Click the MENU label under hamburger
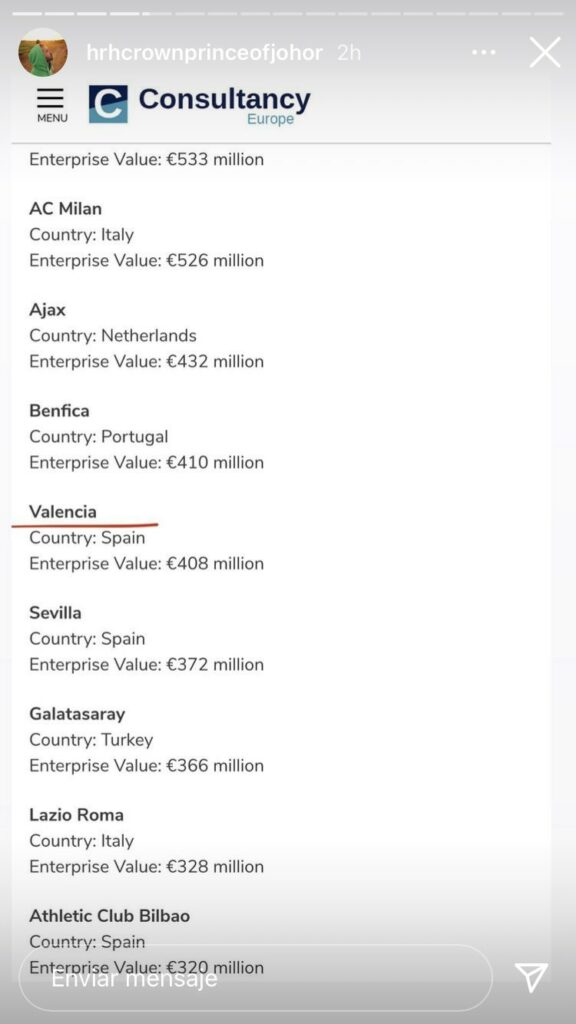Image resolution: width=576 pixels, height=1024 pixels. [52, 118]
